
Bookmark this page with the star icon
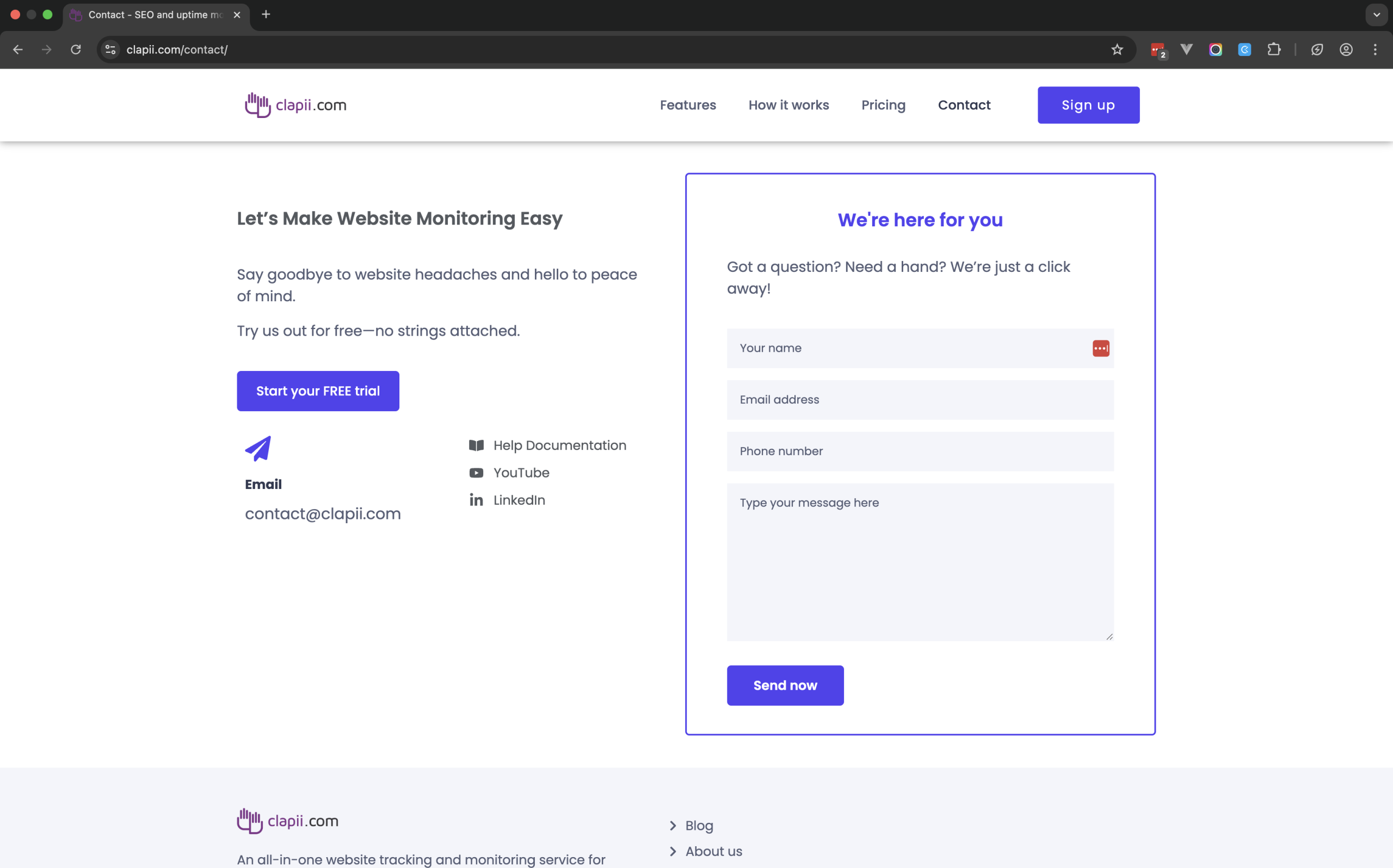point(1117,49)
